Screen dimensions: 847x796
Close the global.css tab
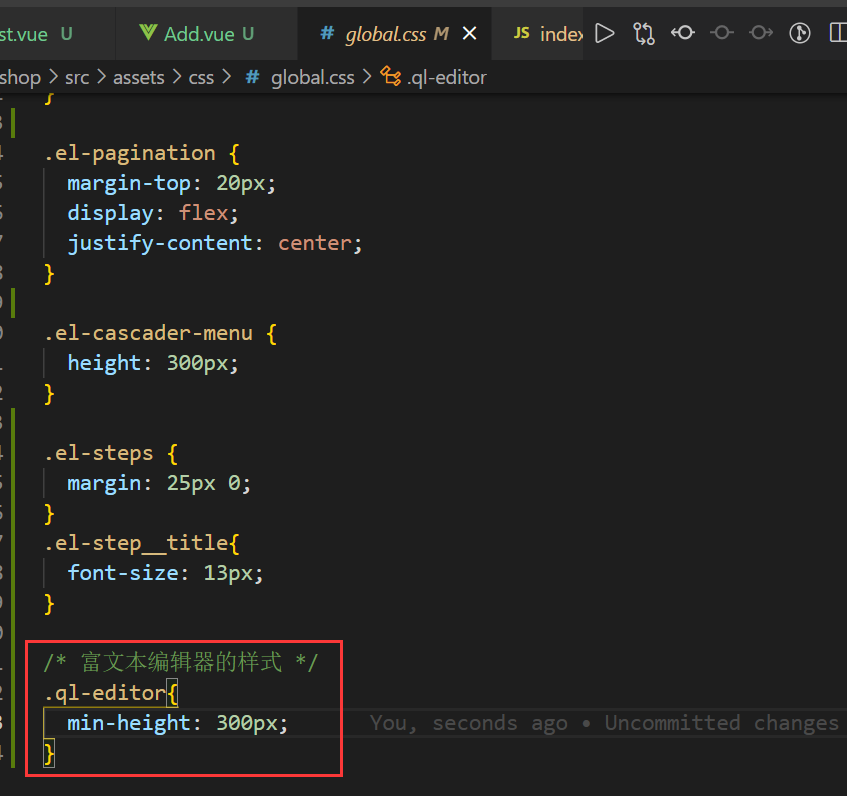tap(469, 34)
